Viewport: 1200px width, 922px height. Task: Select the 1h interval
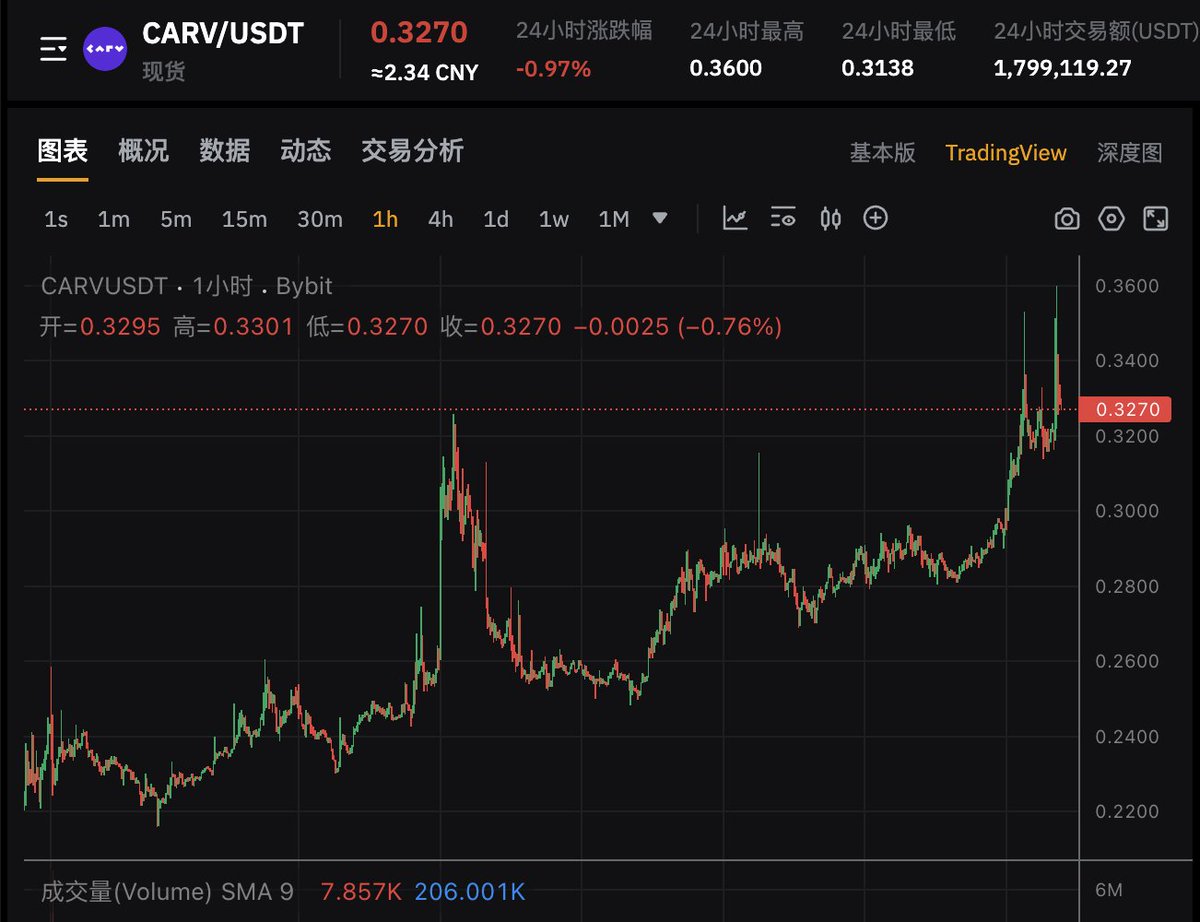coord(385,219)
